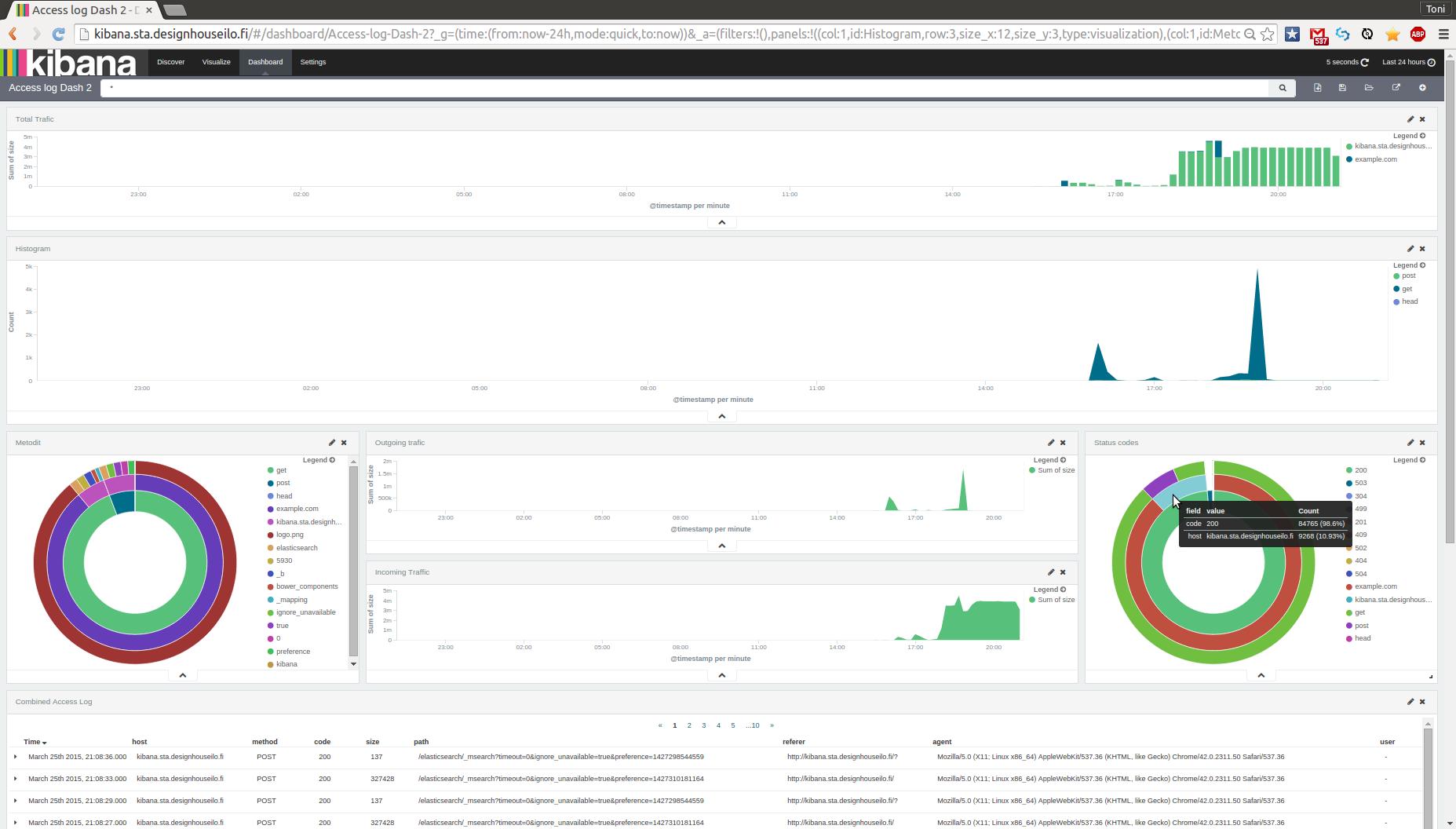Image resolution: width=1456 pixels, height=829 pixels.
Task: Click the dashboard query input field
Action: [x=684, y=88]
